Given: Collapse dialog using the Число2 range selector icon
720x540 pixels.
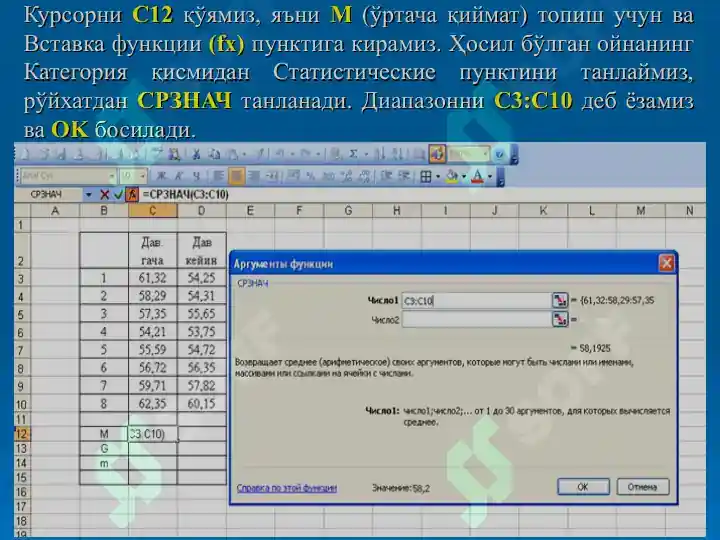Looking at the screenshot, I should (559, 319).
